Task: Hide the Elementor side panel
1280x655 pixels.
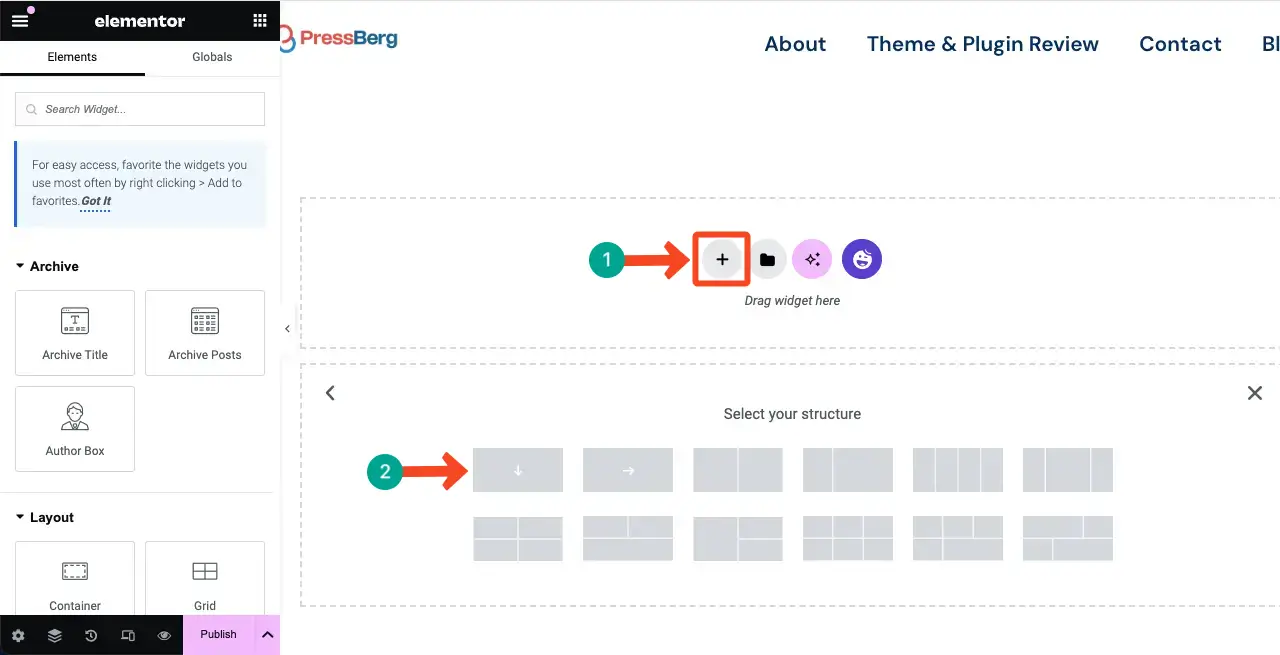Action: (x=287, y=328)
